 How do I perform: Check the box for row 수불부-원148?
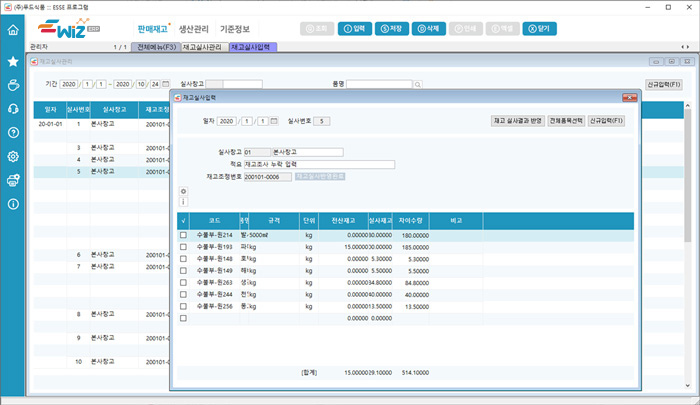click(183, 259)
